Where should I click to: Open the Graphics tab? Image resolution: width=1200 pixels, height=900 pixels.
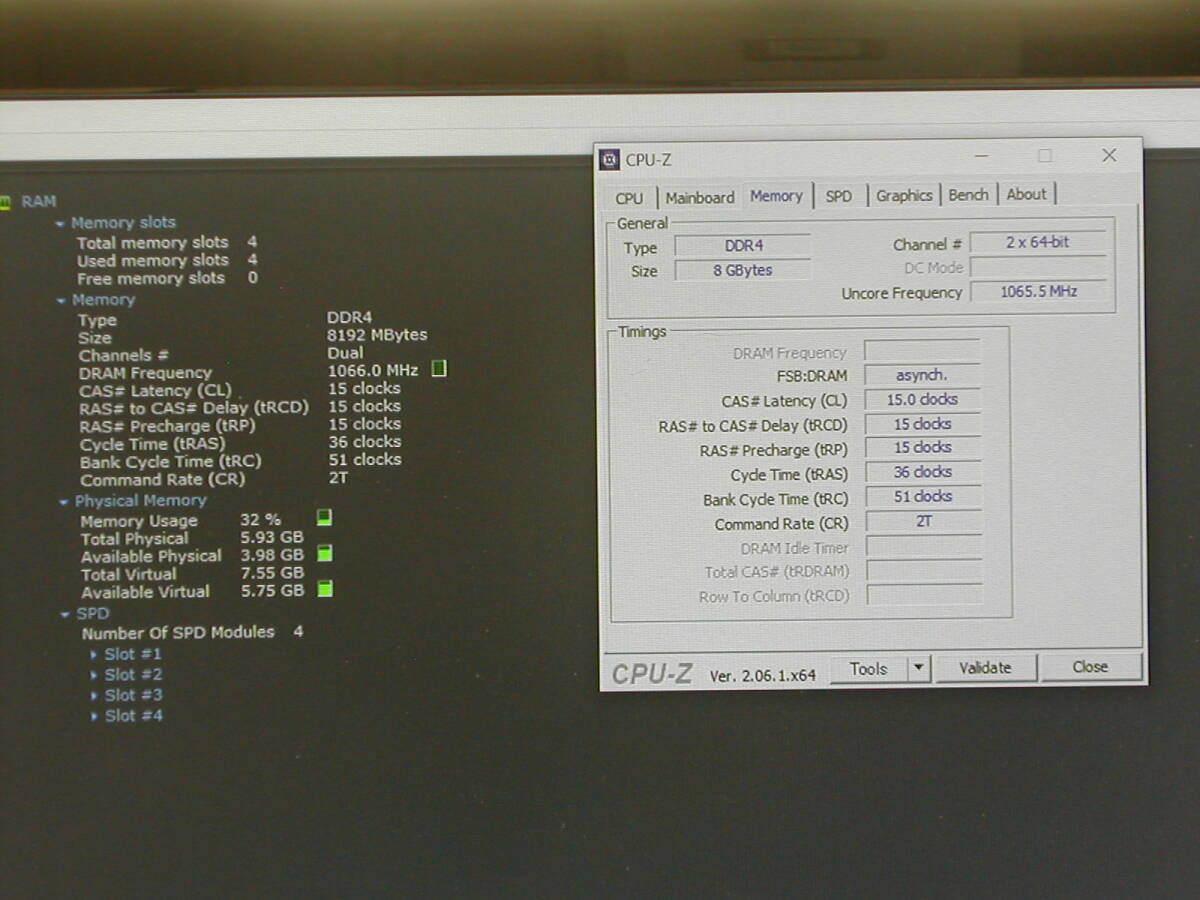click(x=904, y=195)
